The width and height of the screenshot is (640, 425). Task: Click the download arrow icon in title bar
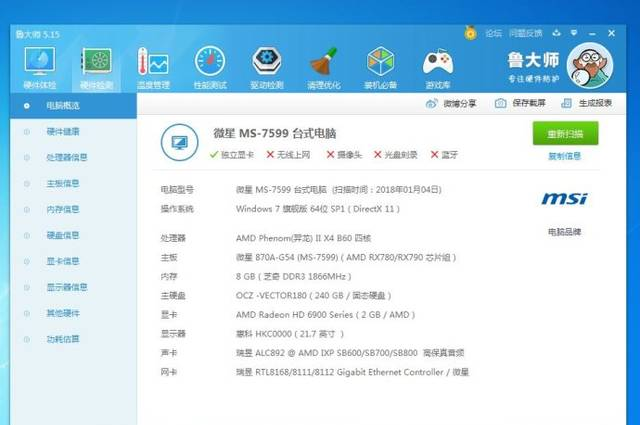pyautogui.click(x=556, y=33)
